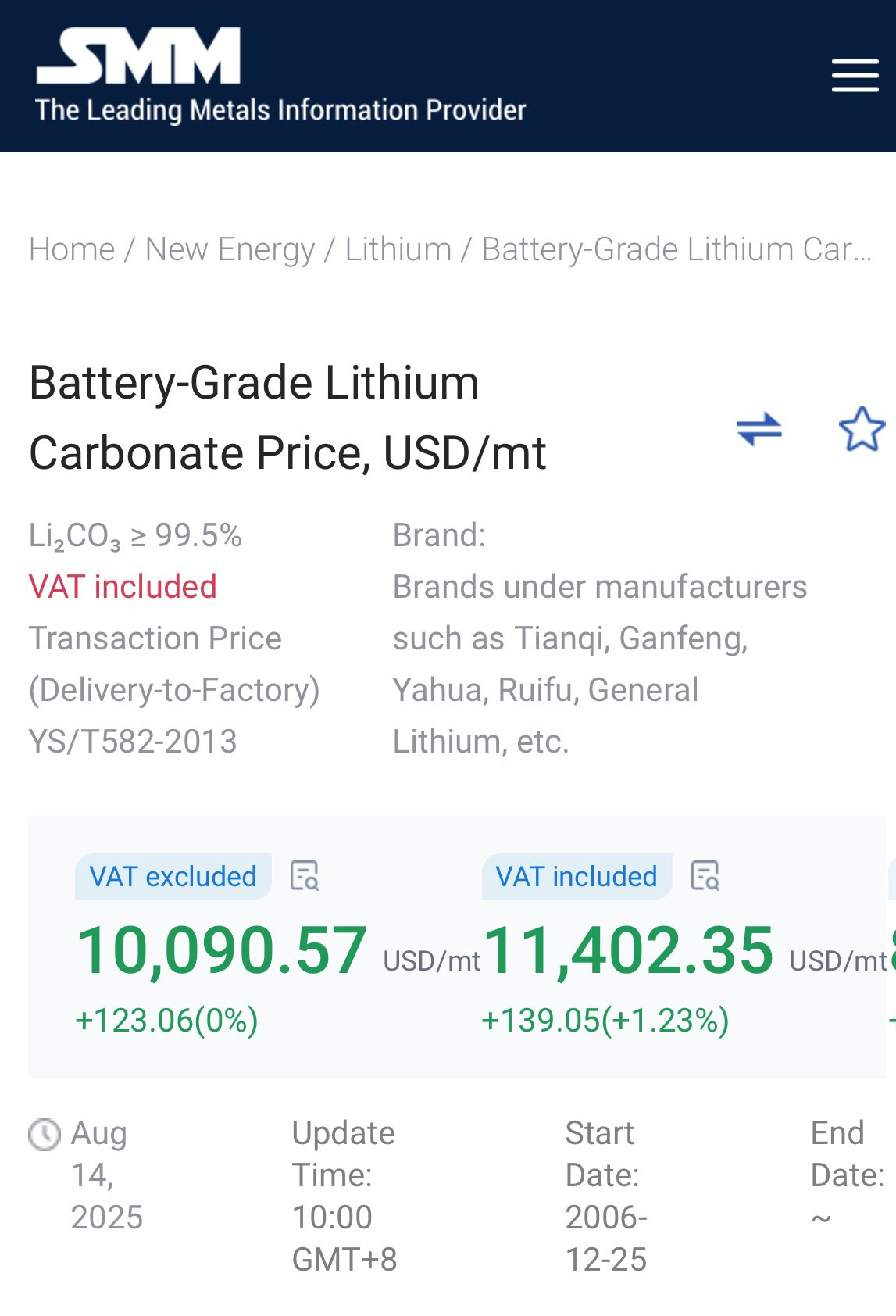Click the 11,402.35 price value
The image size is (896, 1316).
[x=629, y=950]
